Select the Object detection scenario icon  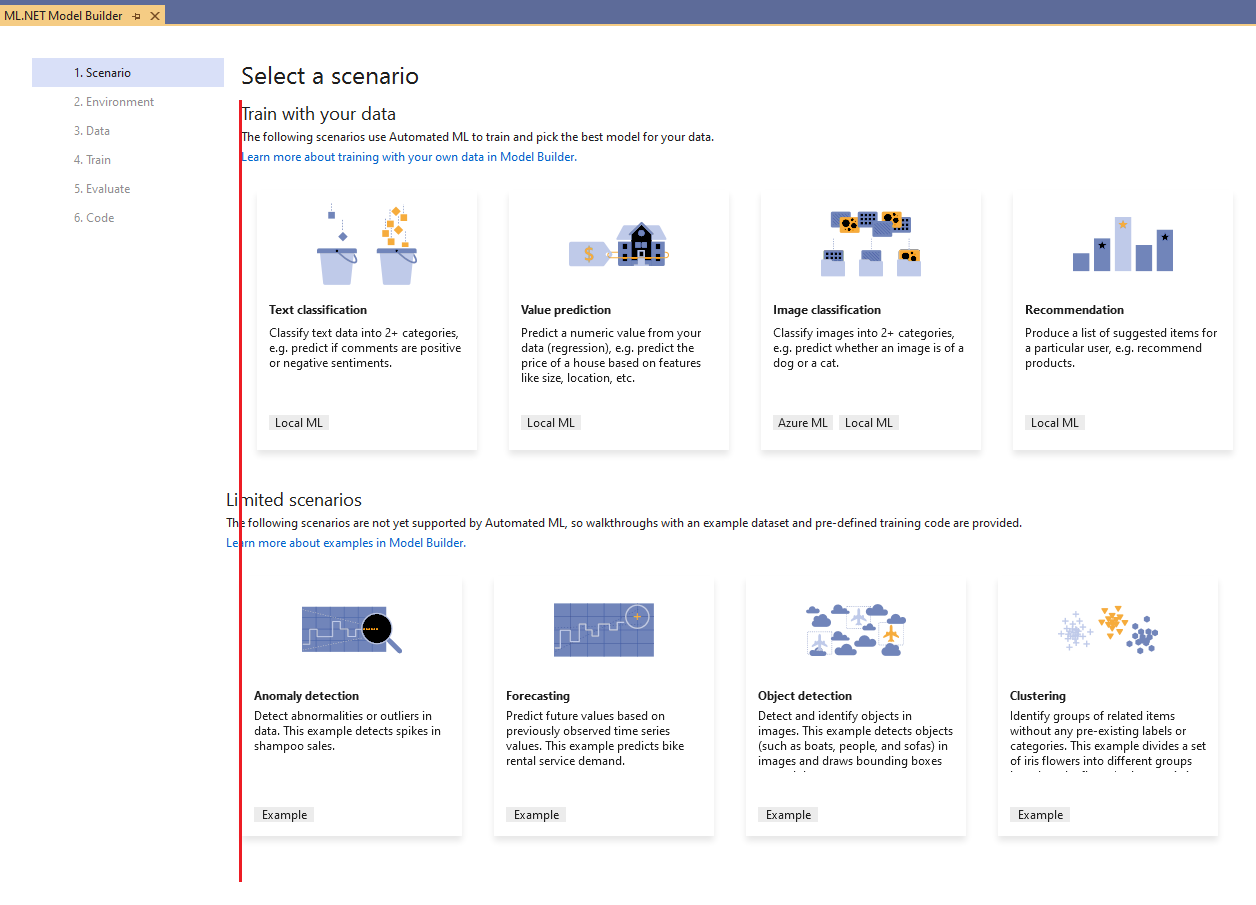854,629
